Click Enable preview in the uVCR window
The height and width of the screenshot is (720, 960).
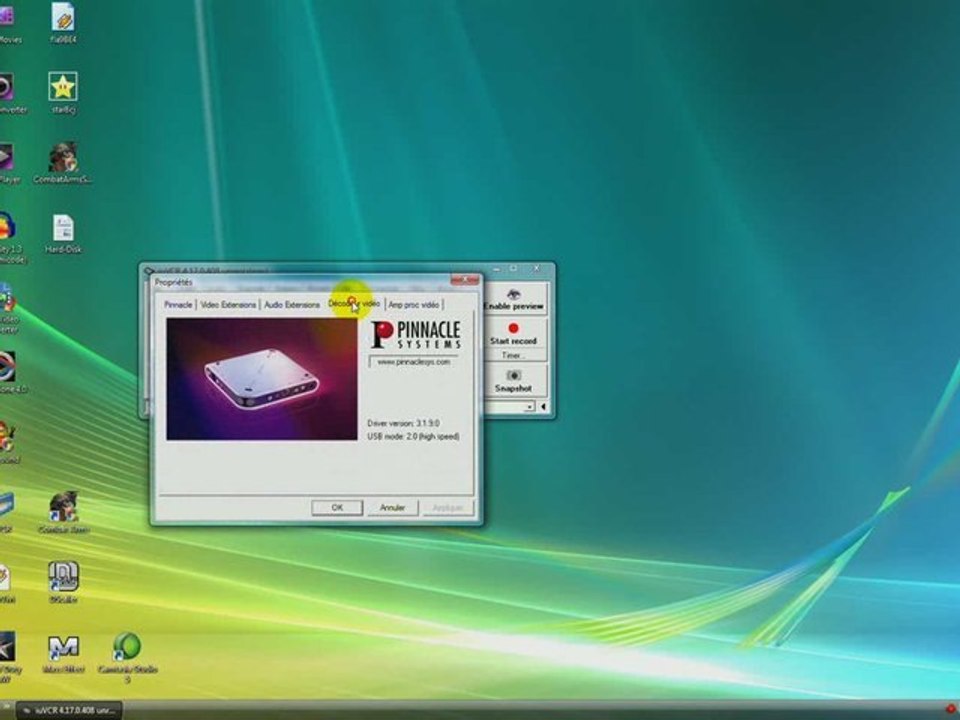click(514, 299)
